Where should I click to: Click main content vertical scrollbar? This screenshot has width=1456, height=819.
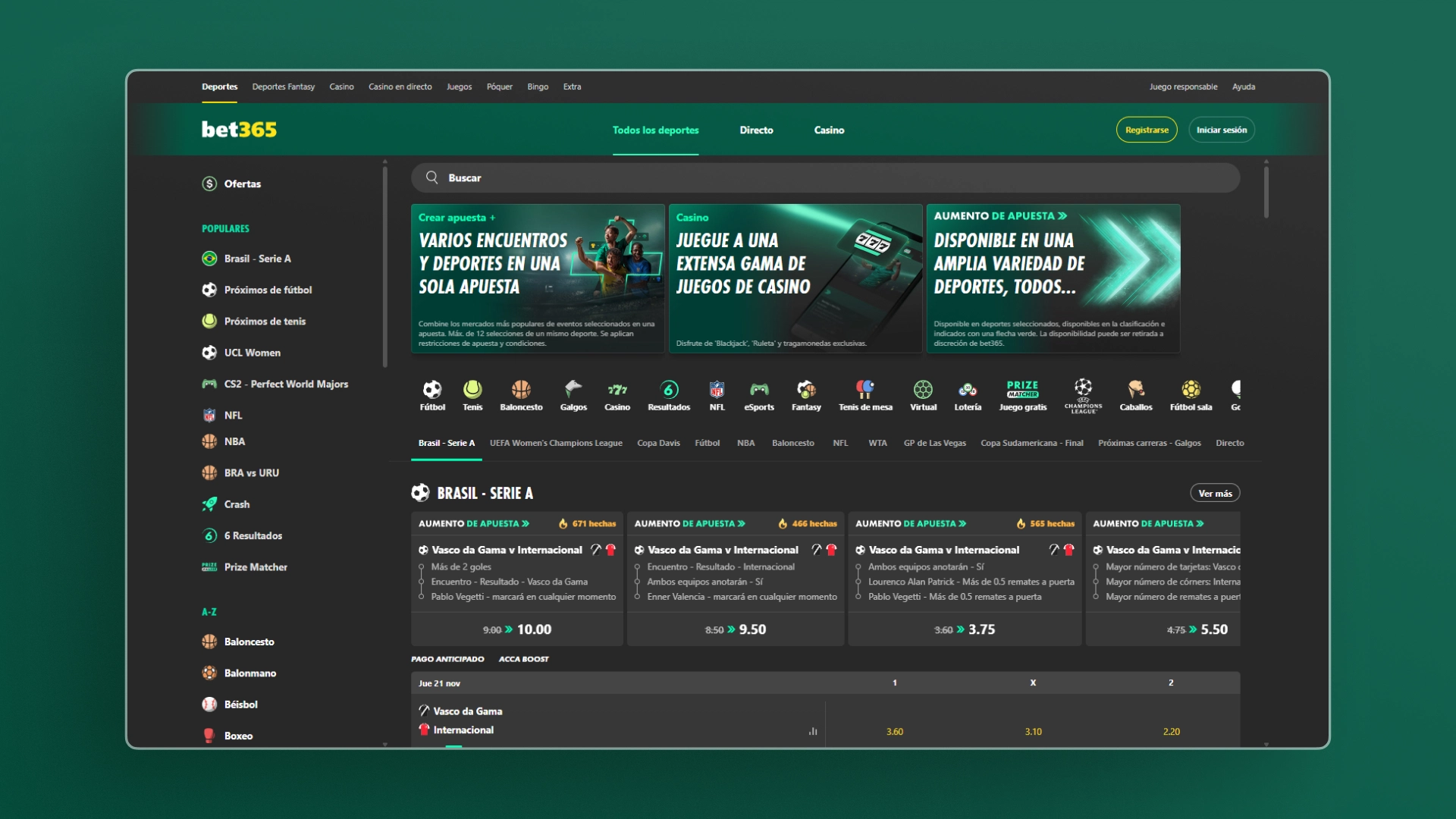(1266, 192)
